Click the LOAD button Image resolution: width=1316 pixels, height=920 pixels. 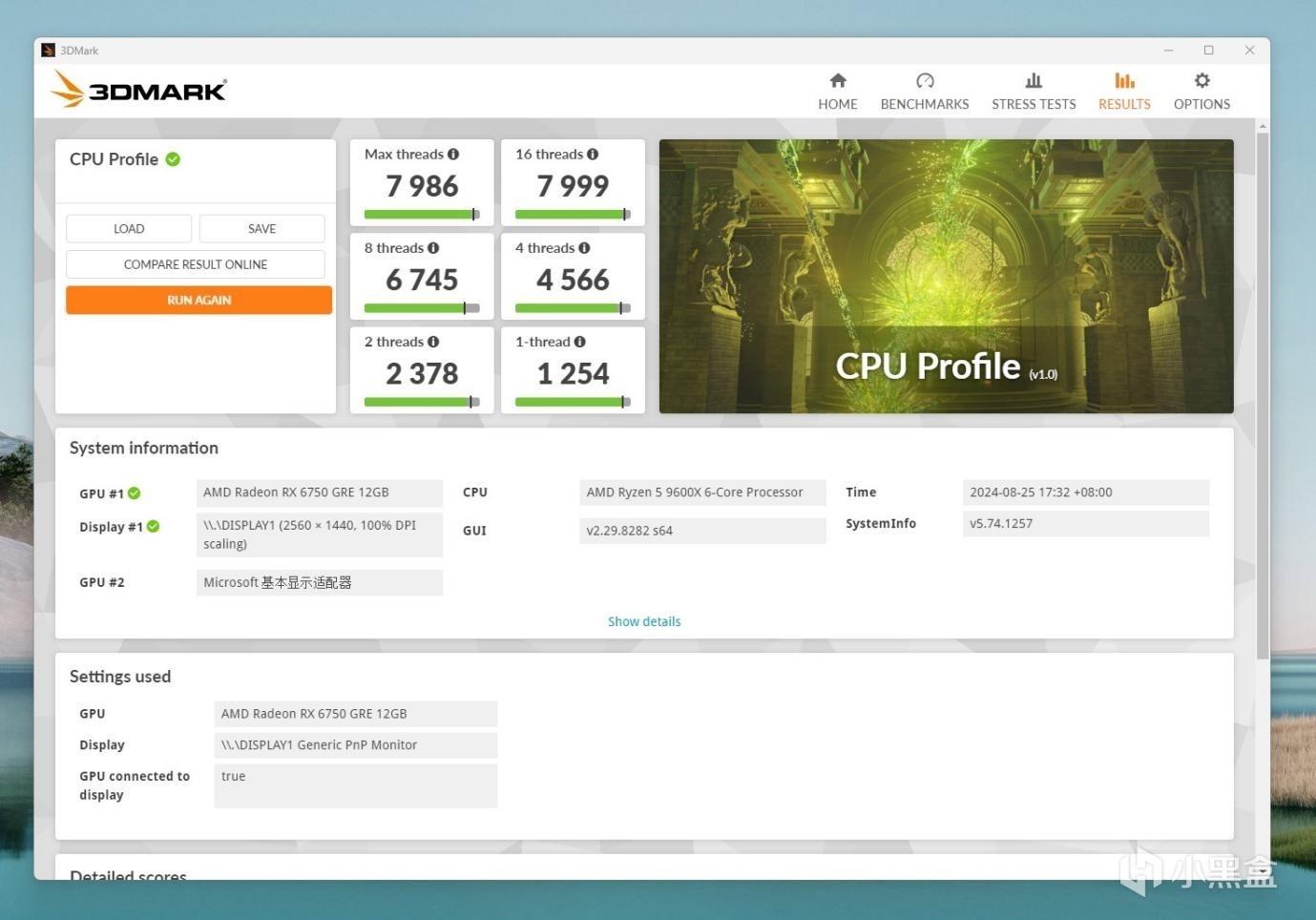coord(129,229)
